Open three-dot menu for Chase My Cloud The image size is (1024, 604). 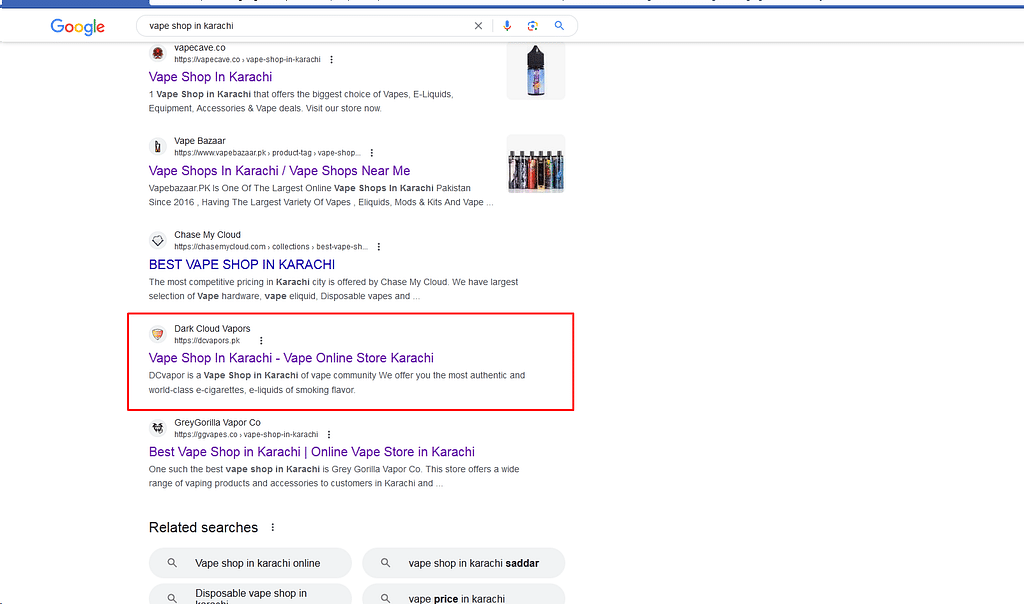pyautogui.click(x=379, y=247)
